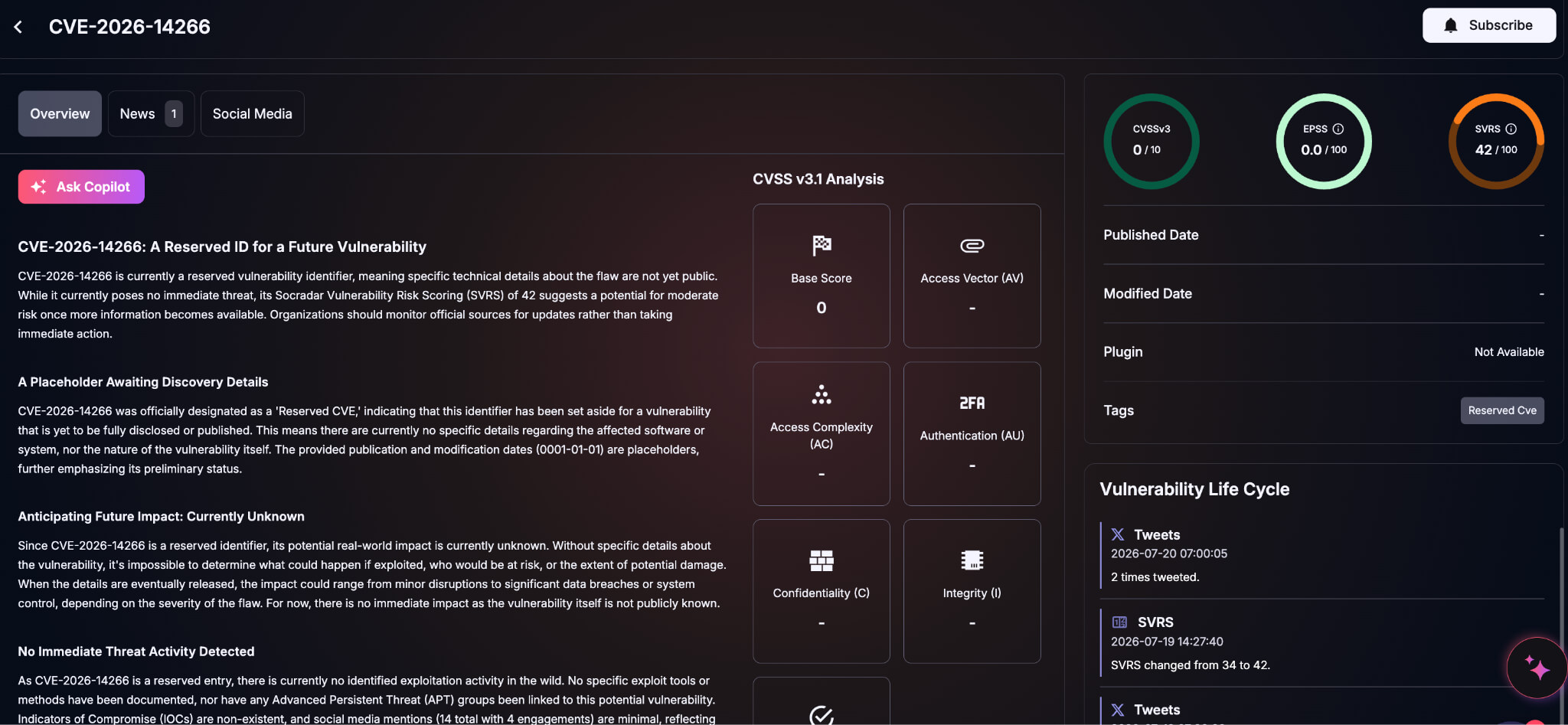Image resolution: width=1568 pixels, height=725 pixels.
Task: Click the "2 times tweeted." text
Action: click(x=1155, y=577)
